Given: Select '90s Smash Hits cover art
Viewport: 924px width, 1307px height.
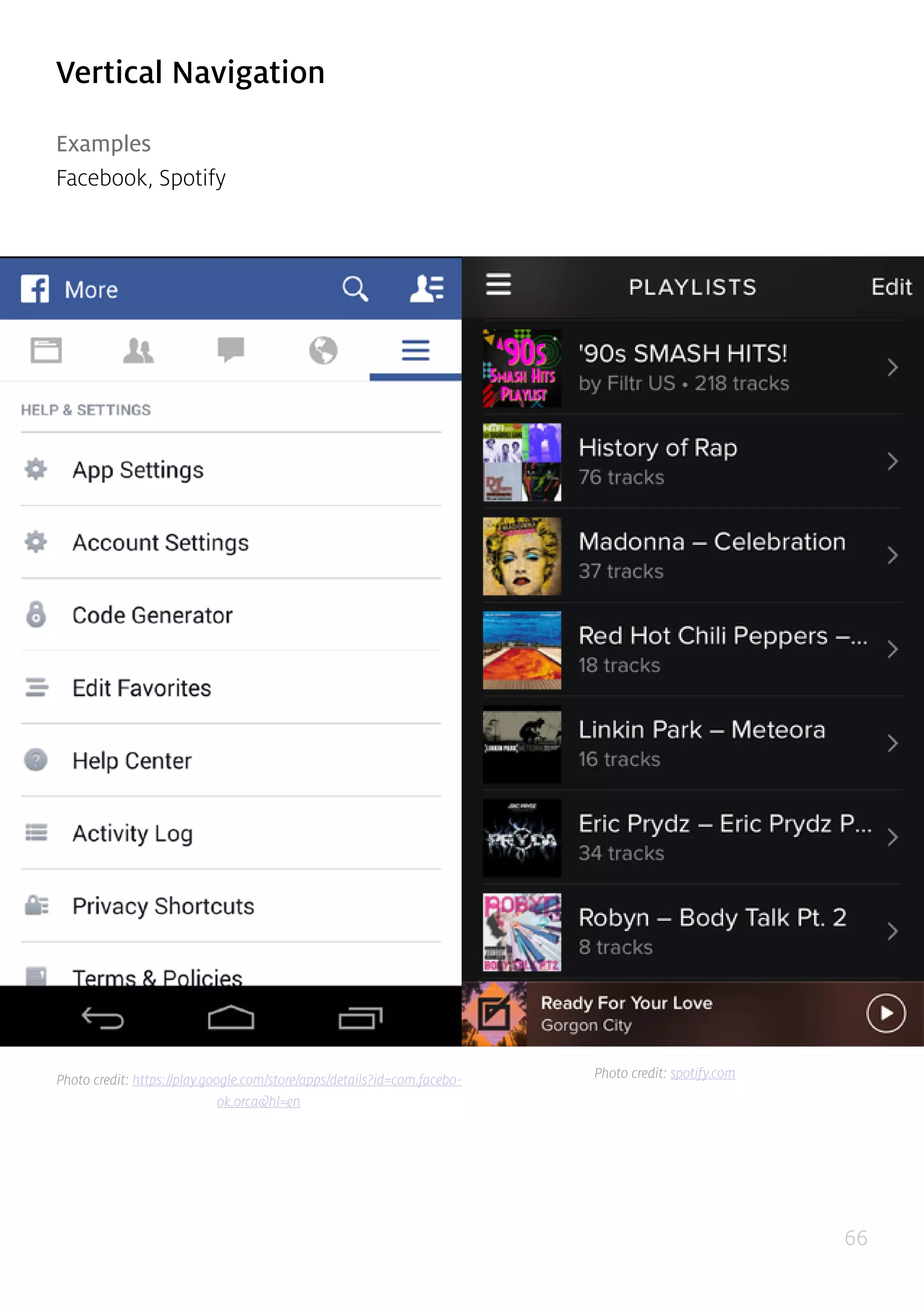Looking at the screenshot, I should pyautogui.click(x=522, y=368).
